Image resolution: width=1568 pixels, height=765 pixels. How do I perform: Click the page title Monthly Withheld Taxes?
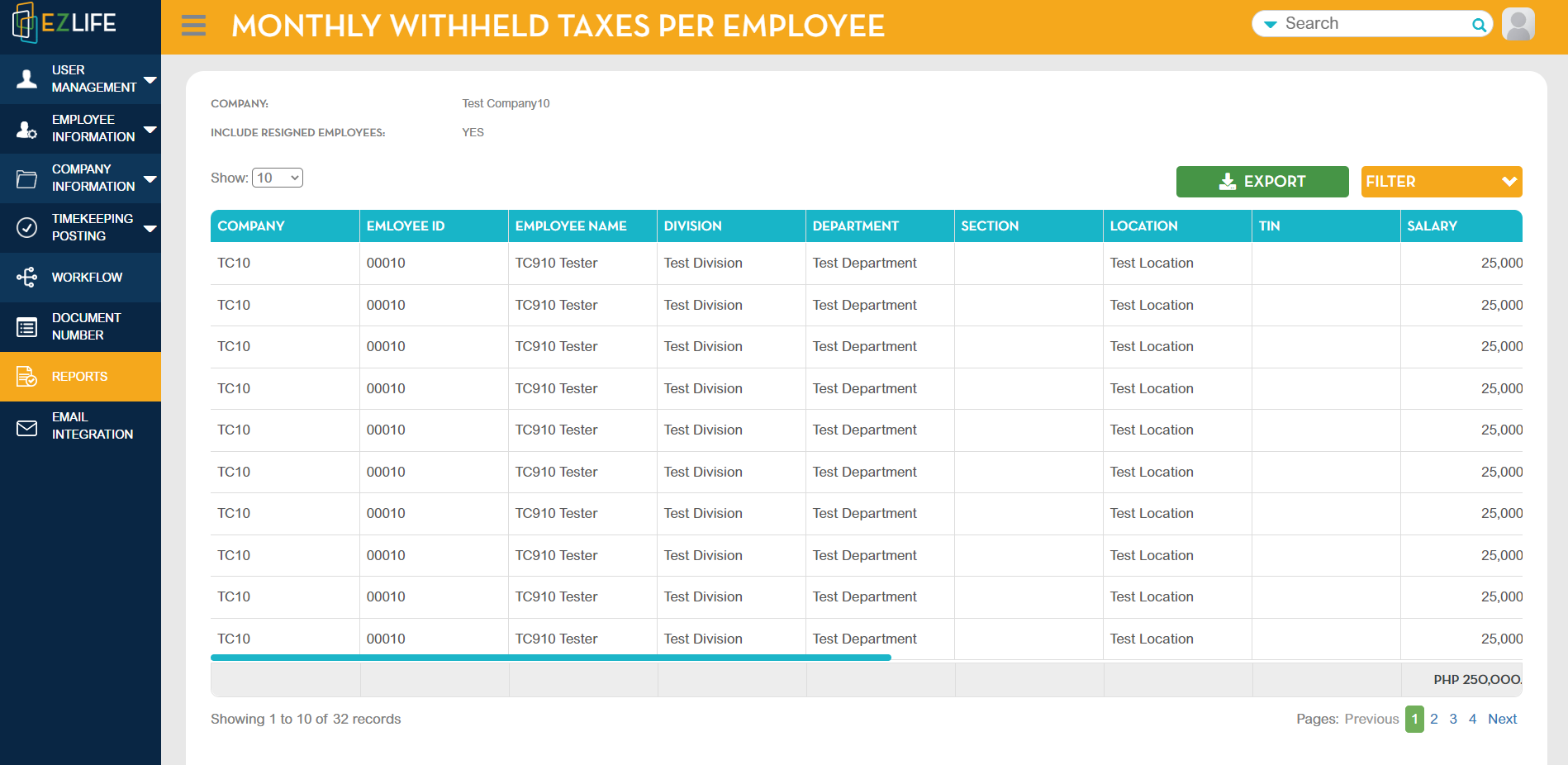(558, 26)
